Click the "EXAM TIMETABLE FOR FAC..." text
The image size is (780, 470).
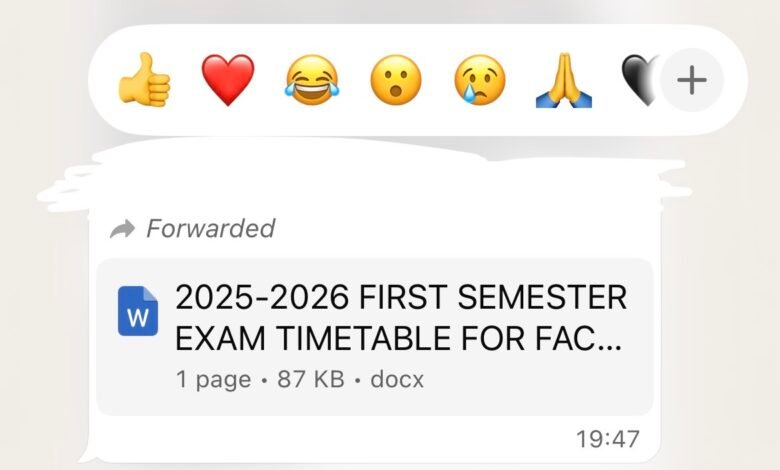tap(398, 338)
